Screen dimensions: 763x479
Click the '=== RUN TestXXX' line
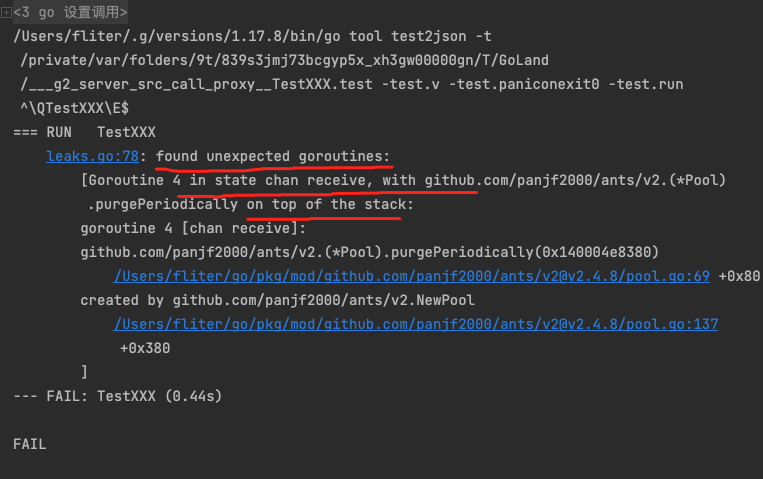click(x=85, y=132)
